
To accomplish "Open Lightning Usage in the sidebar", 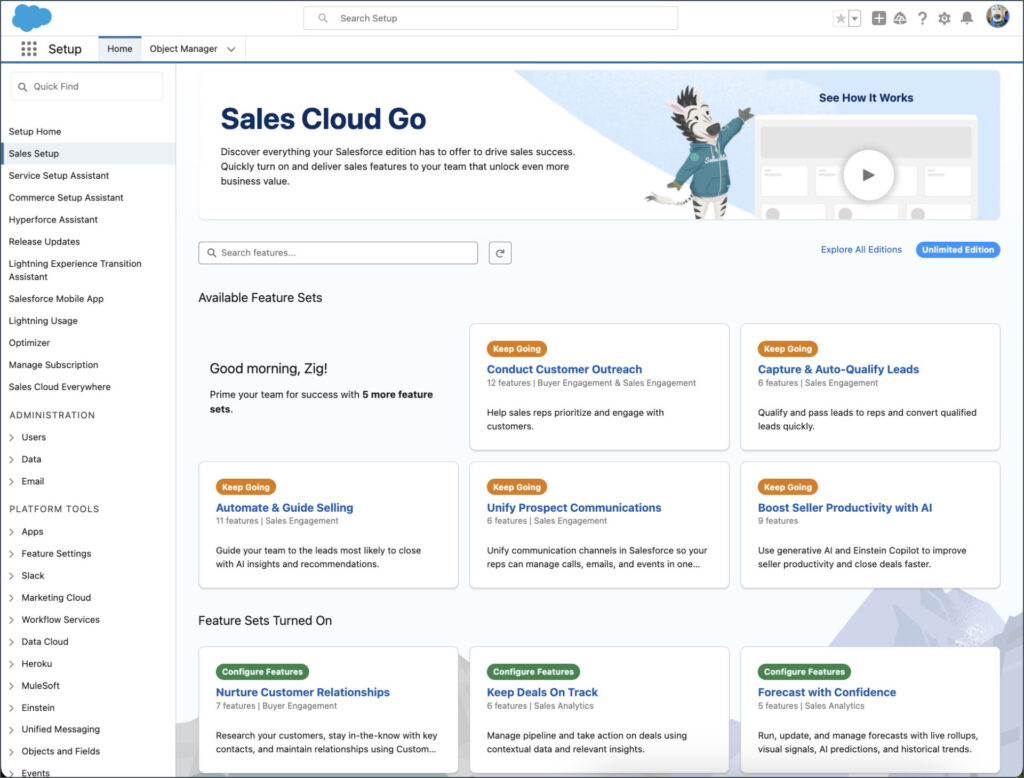I will pyautogui.click(x=43, y=321).
